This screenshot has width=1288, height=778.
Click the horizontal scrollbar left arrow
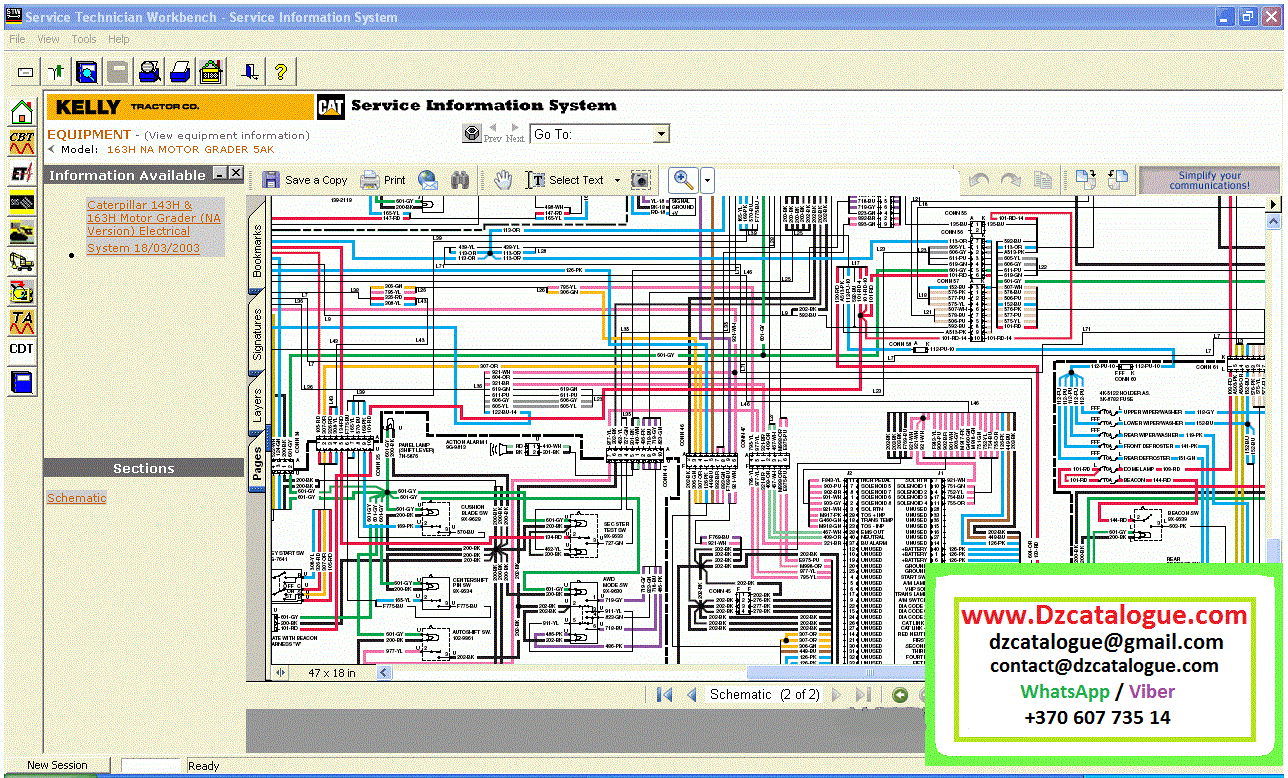click(384, 673)
